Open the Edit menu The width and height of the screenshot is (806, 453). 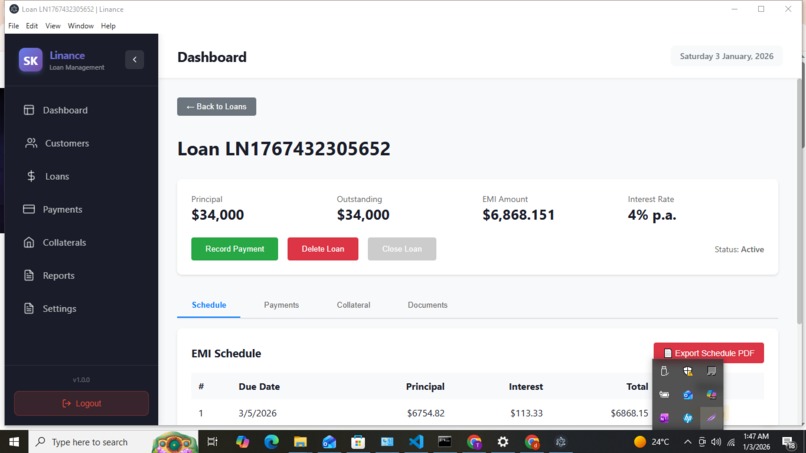point(32,26)
